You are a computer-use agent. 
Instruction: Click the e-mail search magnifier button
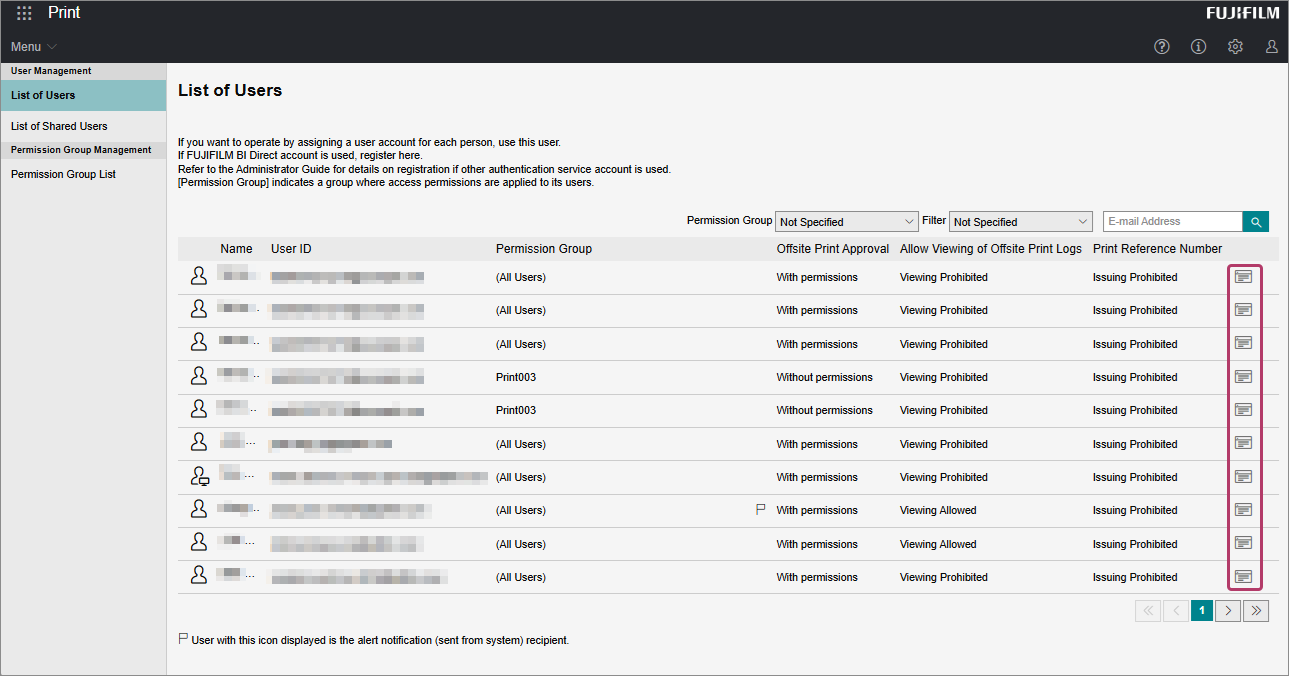(1255, 222)
